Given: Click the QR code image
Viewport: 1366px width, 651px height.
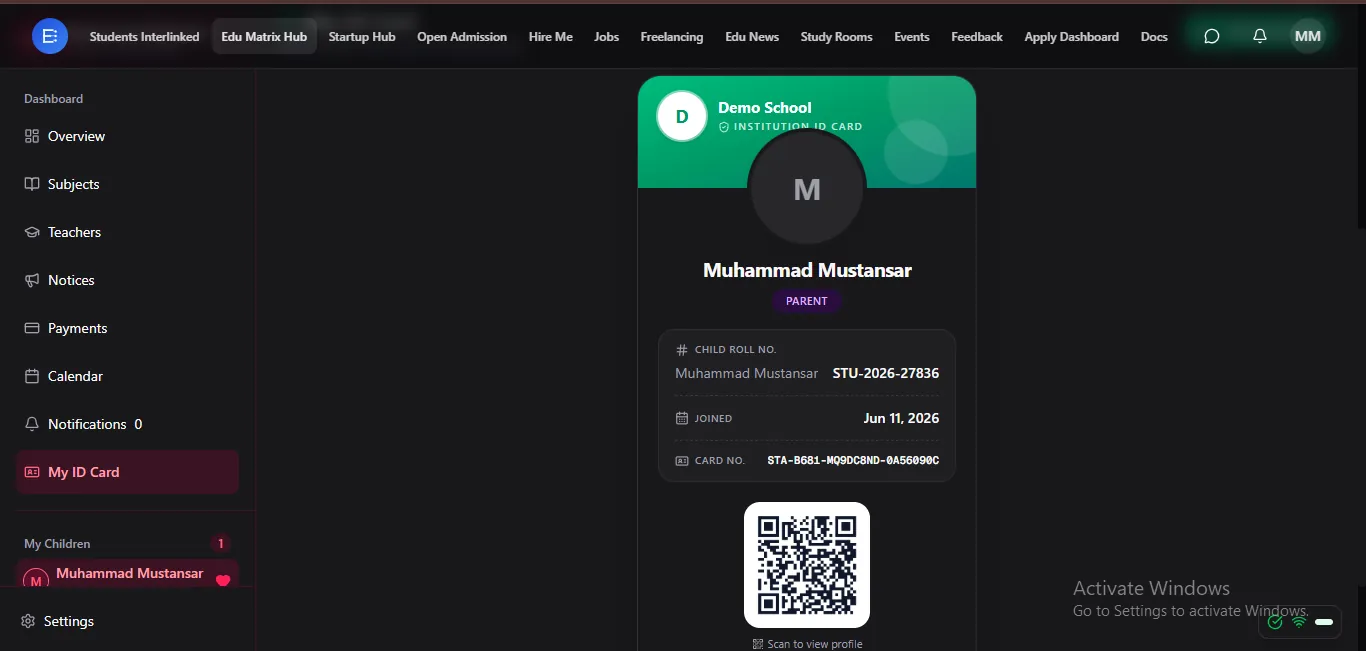Looking at the screenshot, I should point(807,565).
